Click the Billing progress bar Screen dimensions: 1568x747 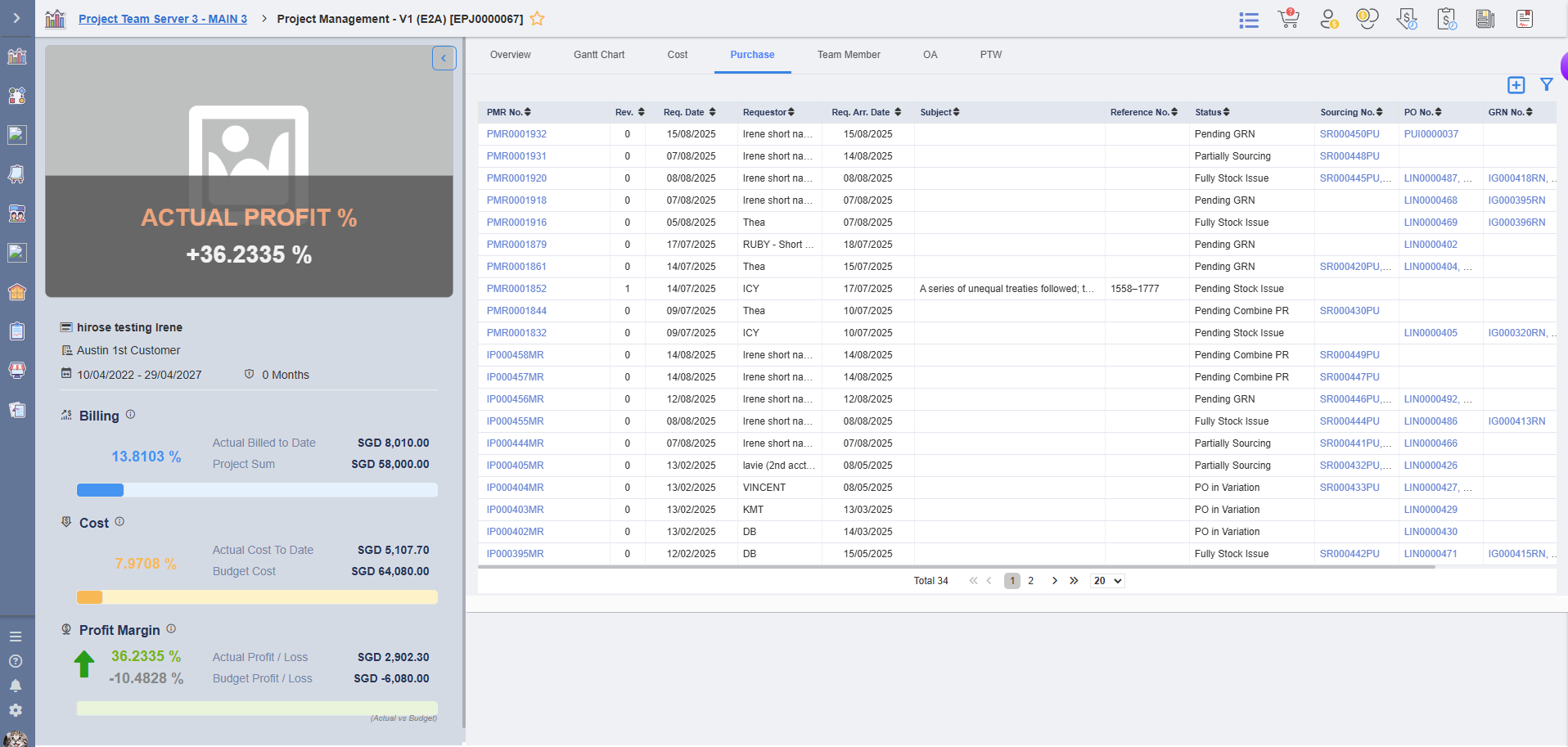[257, 490]
